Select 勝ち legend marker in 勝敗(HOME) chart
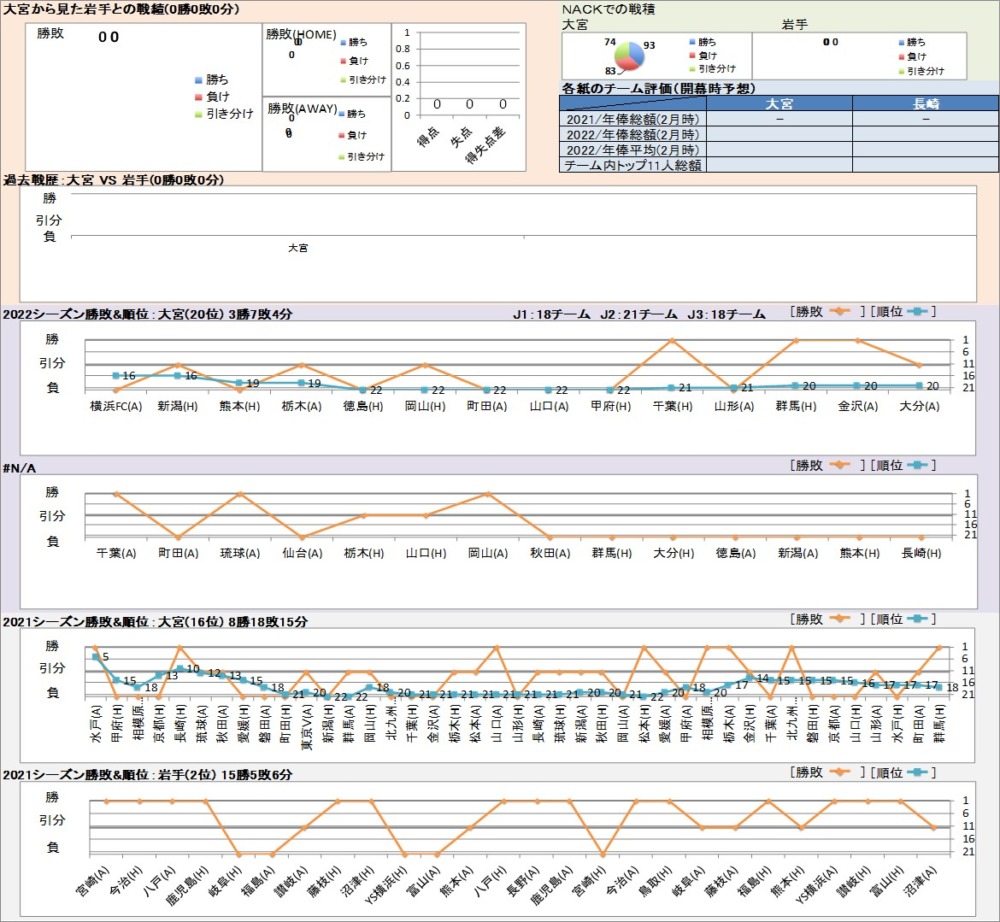This screenshot has width=1000, height=922. [x=343, y=43]
